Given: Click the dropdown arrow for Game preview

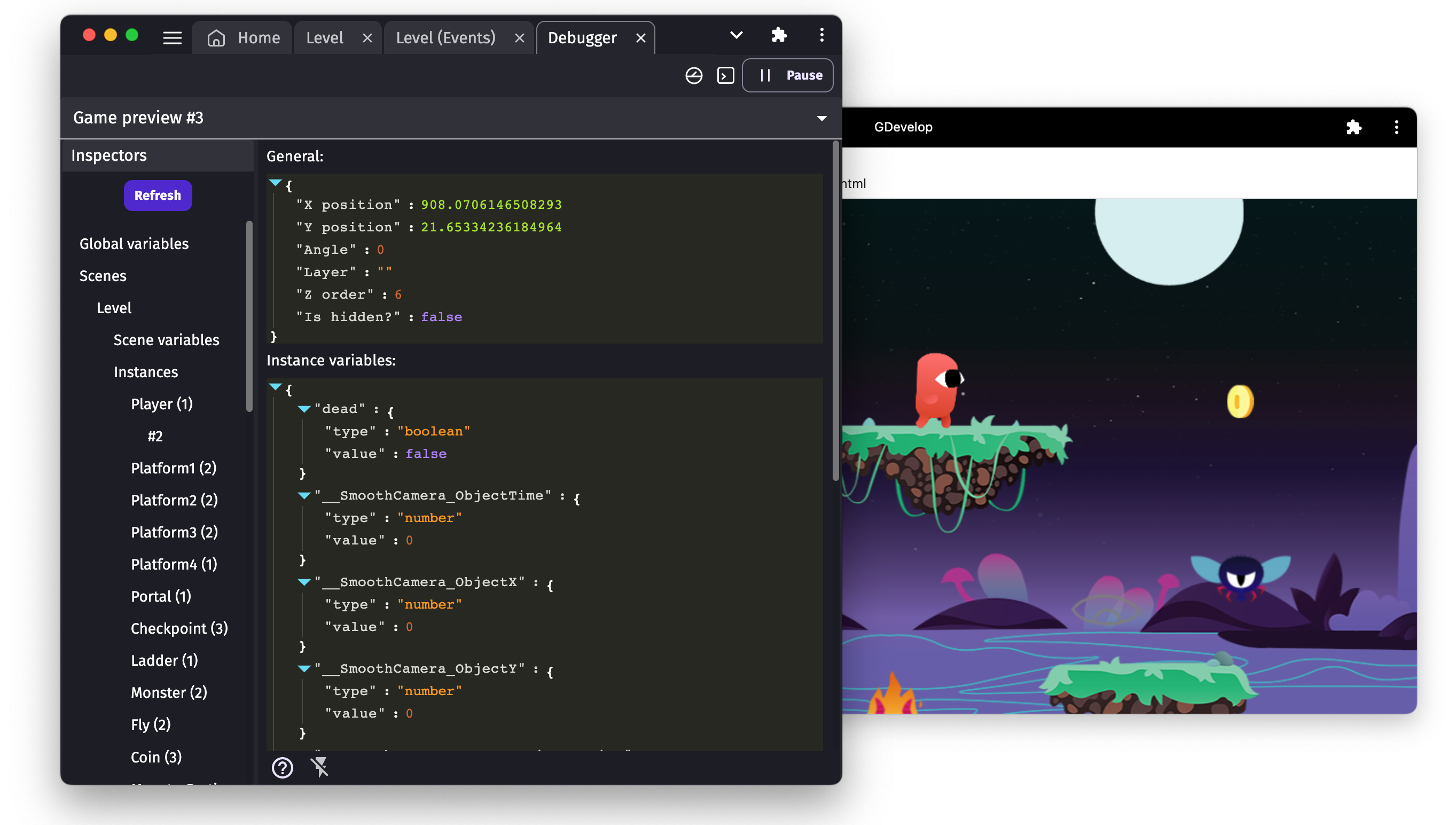Looking at the screenshot, I should 820,117.
